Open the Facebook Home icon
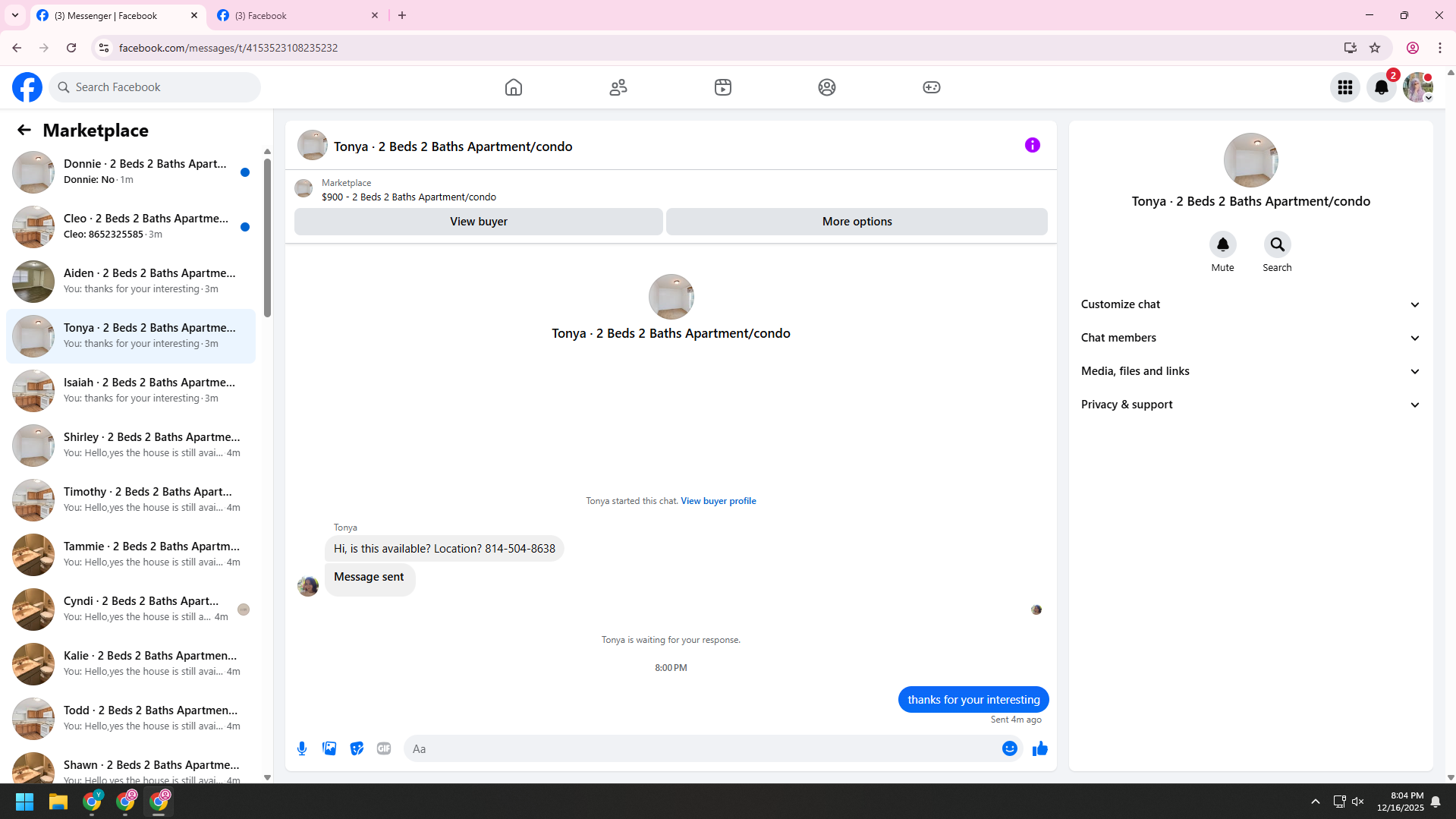 514,87
